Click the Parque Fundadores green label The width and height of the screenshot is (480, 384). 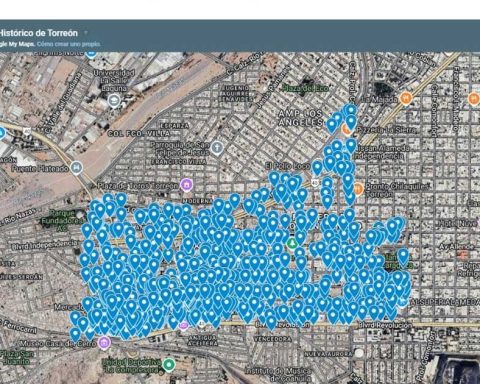click(x=59, y=220)
